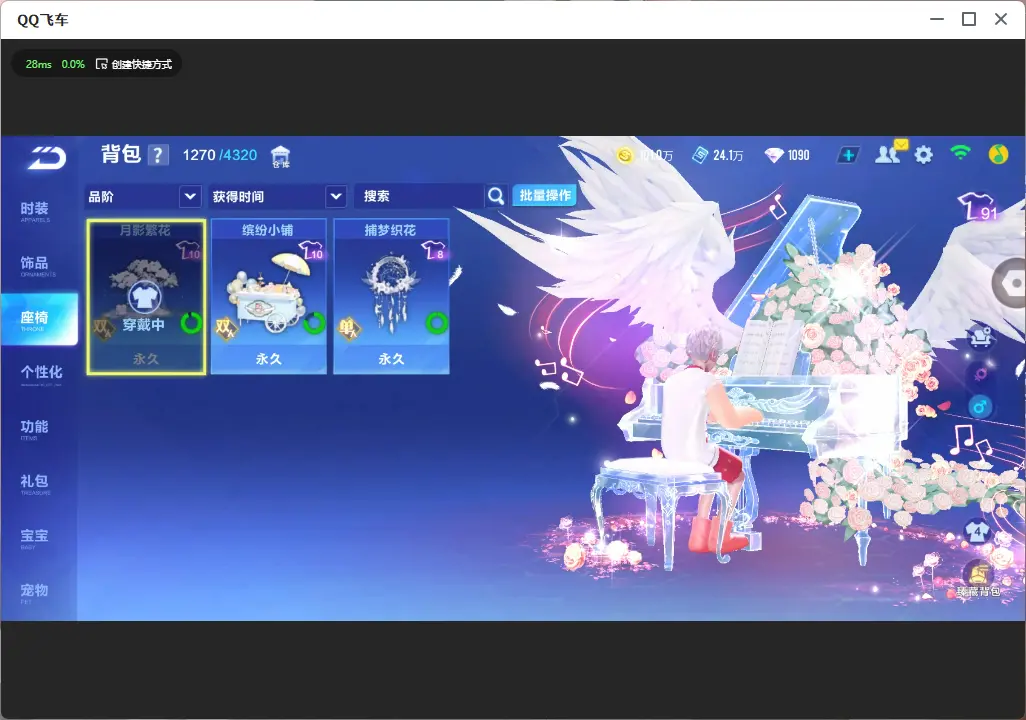This screenshot has width=1026, height=720.
Task: Open the 获得时间 sort filter box
Action: click(277, 196)
